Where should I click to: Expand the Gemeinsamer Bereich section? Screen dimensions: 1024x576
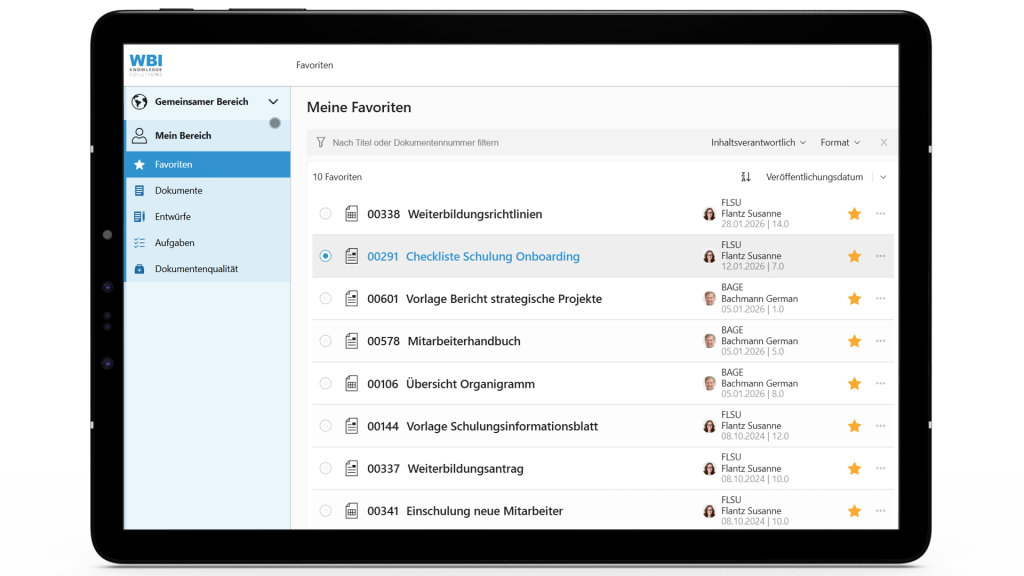point(273,102)
